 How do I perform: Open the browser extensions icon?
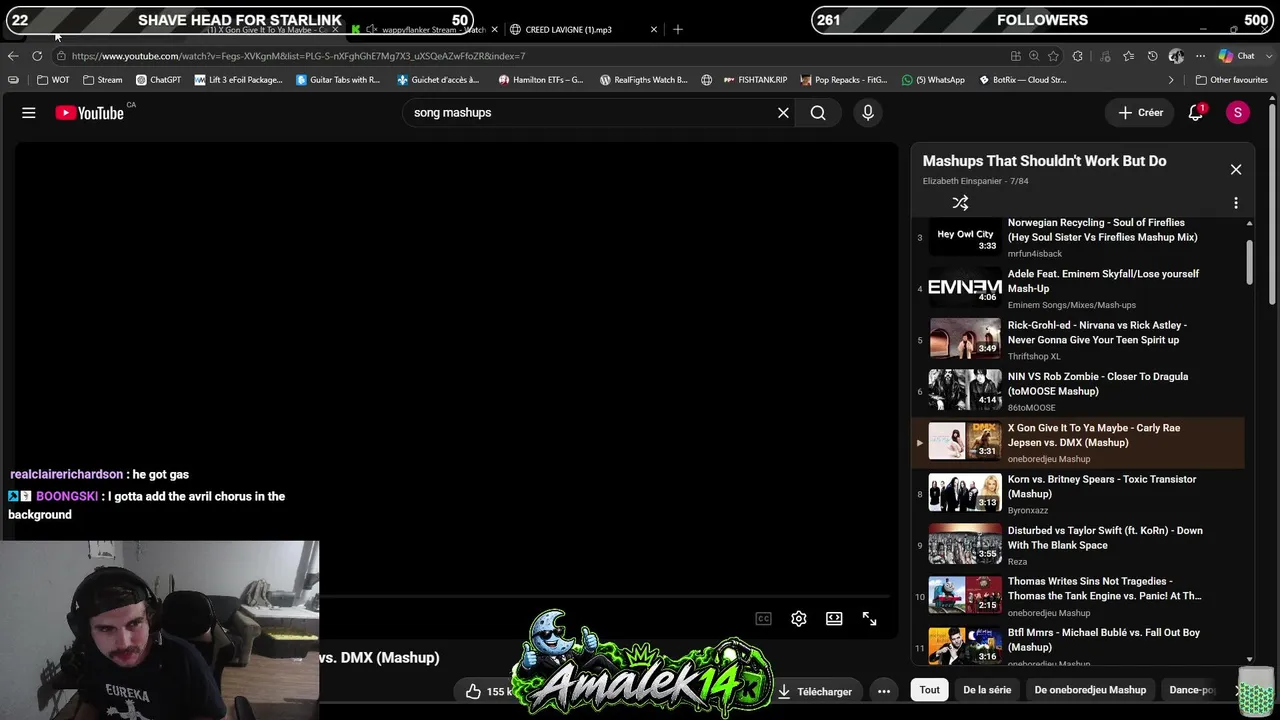(x=1077, y=56)
